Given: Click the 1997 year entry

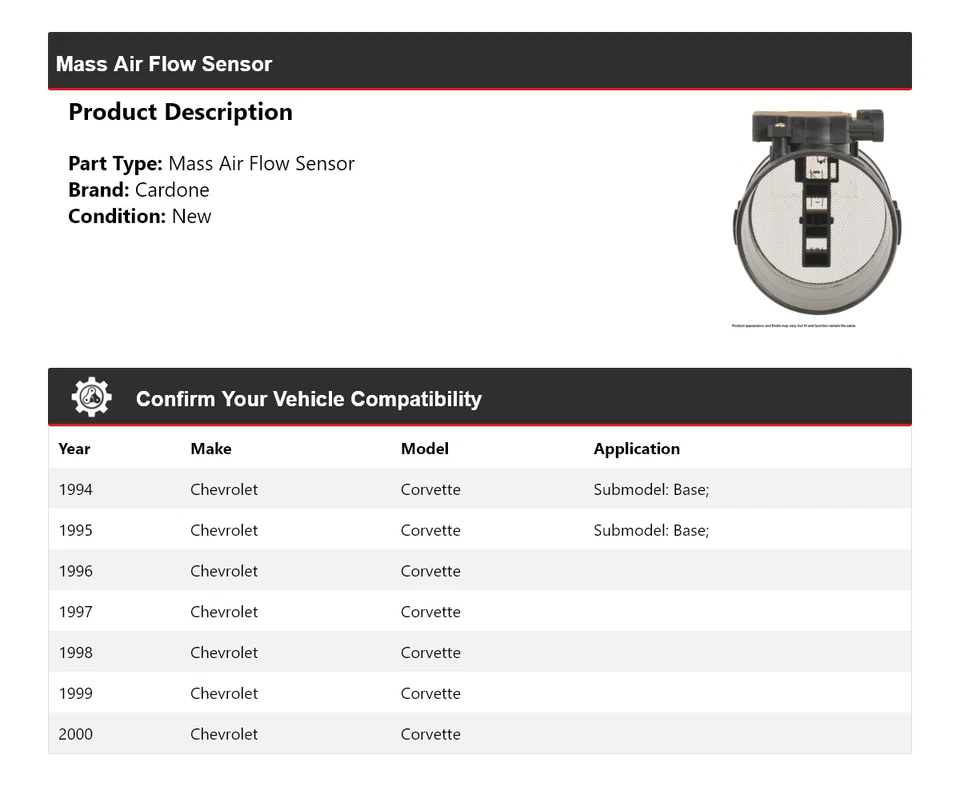Looking at the screenshot, I should tap(76, 612).
